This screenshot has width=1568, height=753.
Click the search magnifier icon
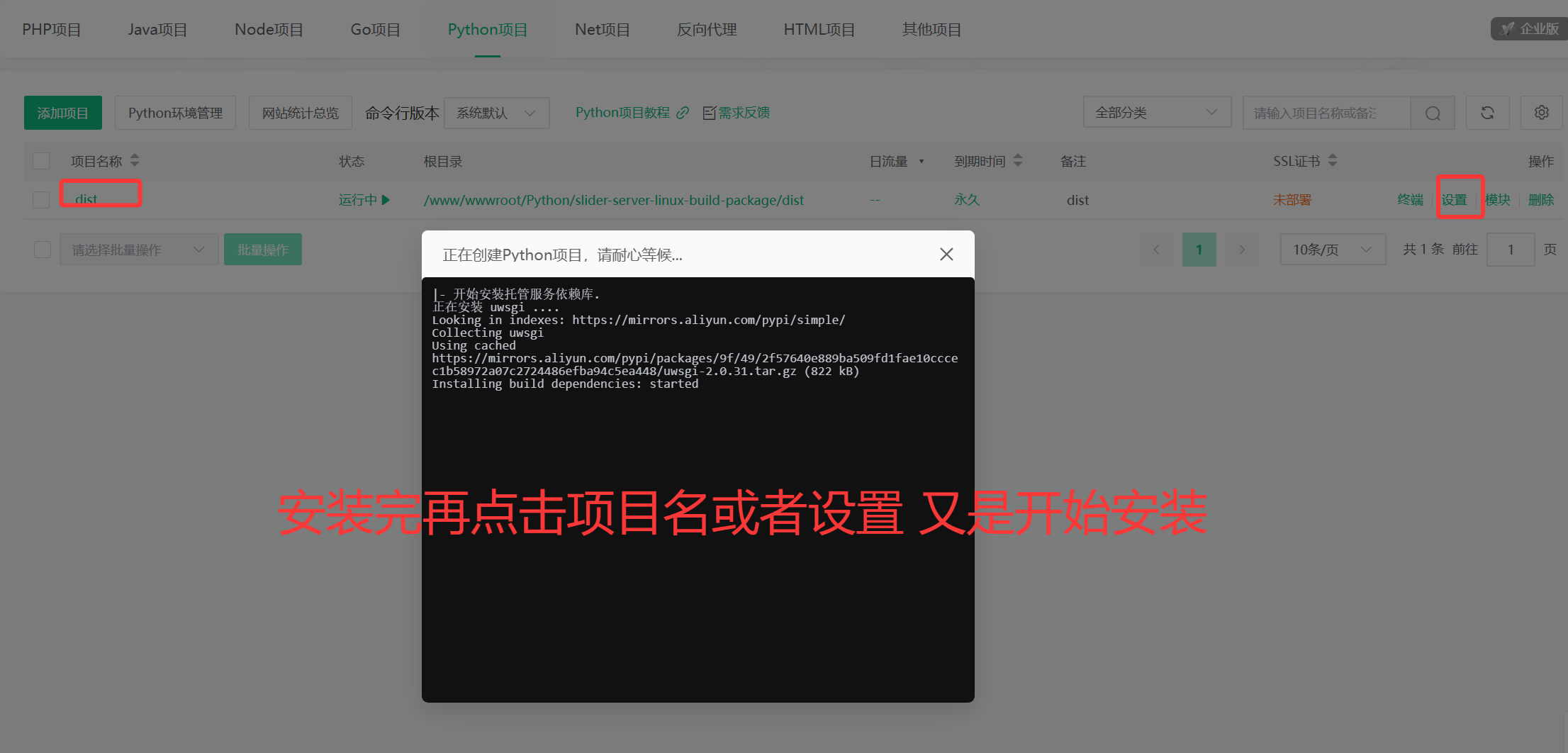1433,113
